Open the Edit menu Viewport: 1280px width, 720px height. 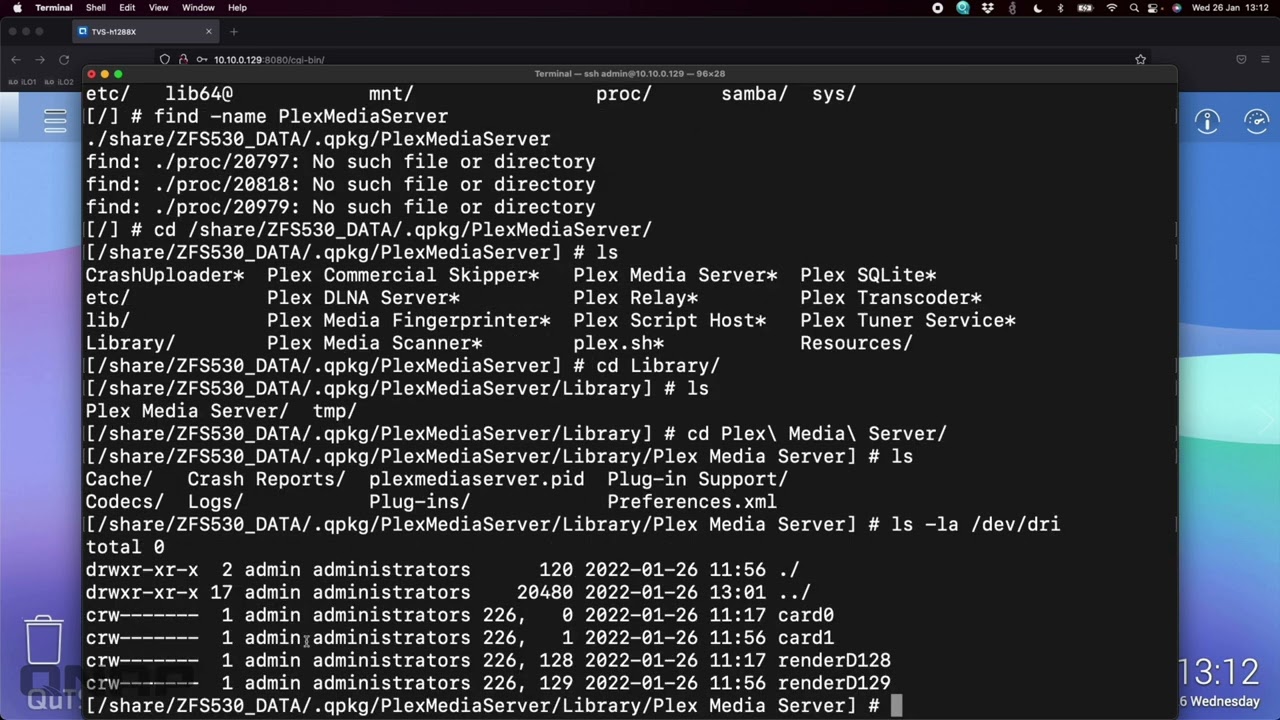point(128,8)
